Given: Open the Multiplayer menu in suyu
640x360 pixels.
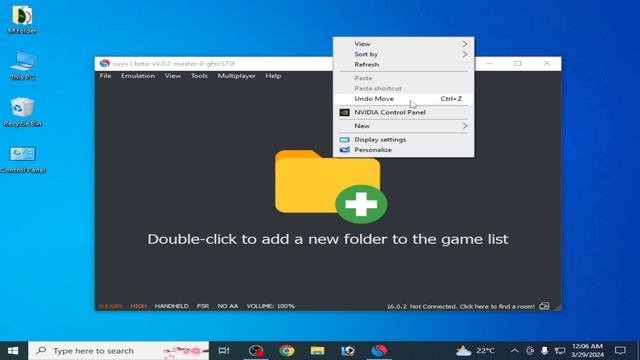Looking at the screenshot, I should pyautogui.click(x=236, y=76).
